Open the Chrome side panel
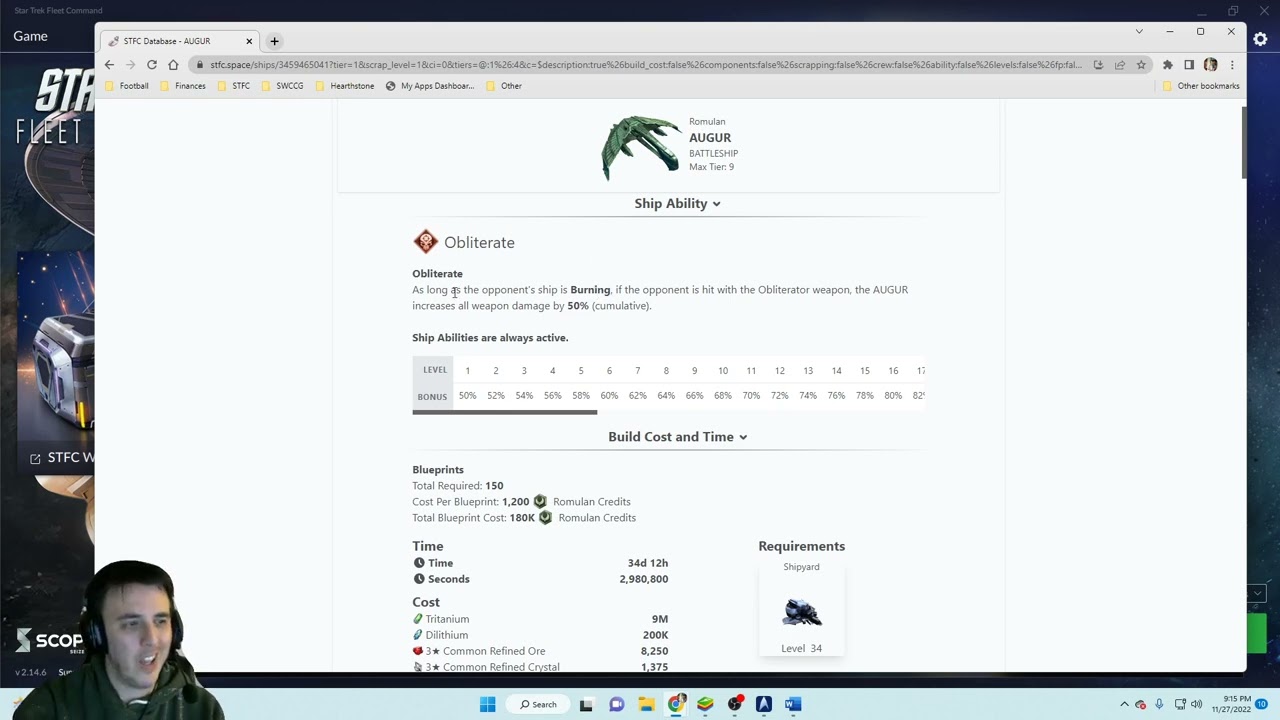 (x=1189, y=65)
